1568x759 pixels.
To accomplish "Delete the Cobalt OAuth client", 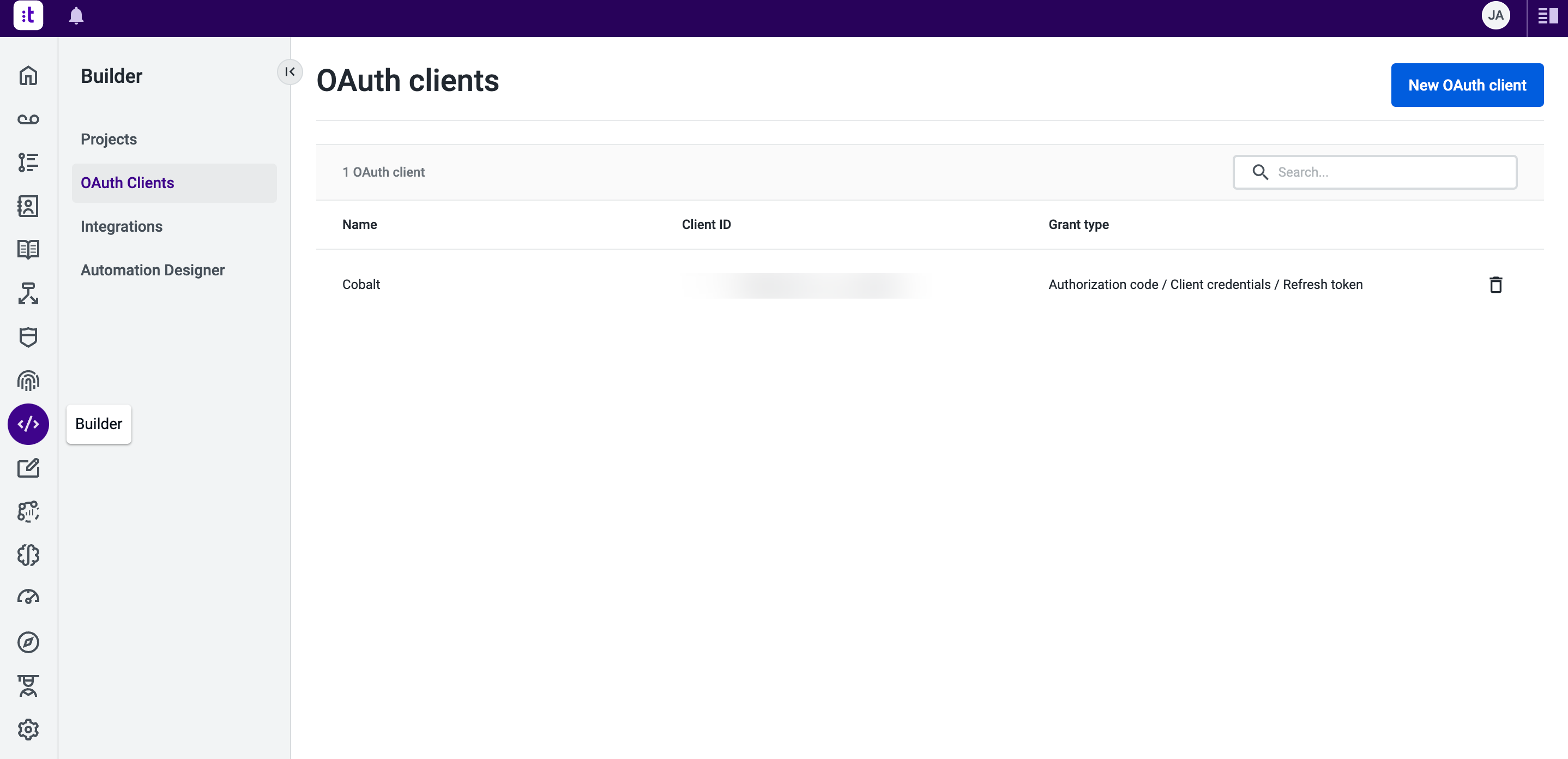I will [1496, 284].
